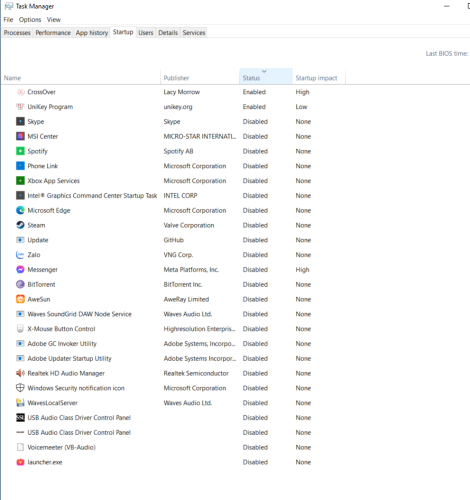Image resolution: width=470 pixels, height=500 pixels.
Task: Click the BitTorrent icon
Action: click(x=20, y=284)
